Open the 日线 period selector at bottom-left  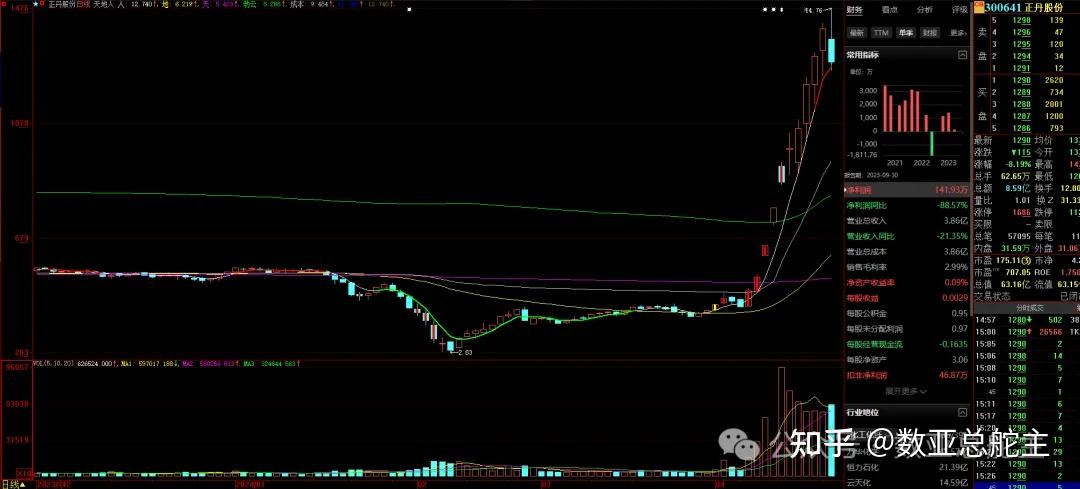tap(12, 483)
